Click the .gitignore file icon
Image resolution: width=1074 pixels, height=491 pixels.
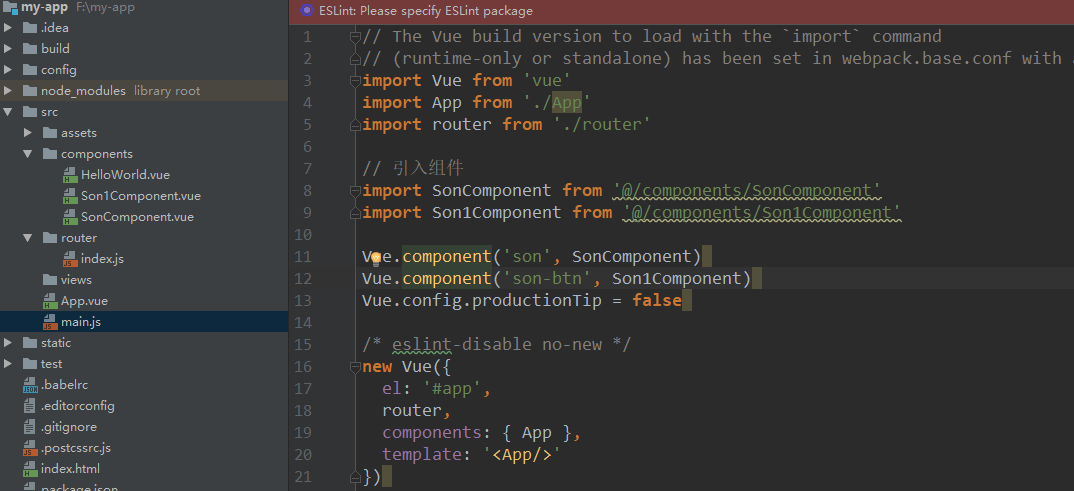[x=29, y=427]
